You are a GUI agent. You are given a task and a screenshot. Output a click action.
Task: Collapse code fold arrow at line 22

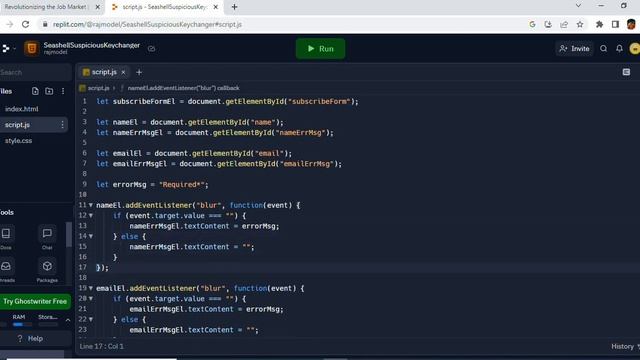click(x=91, y=319)
